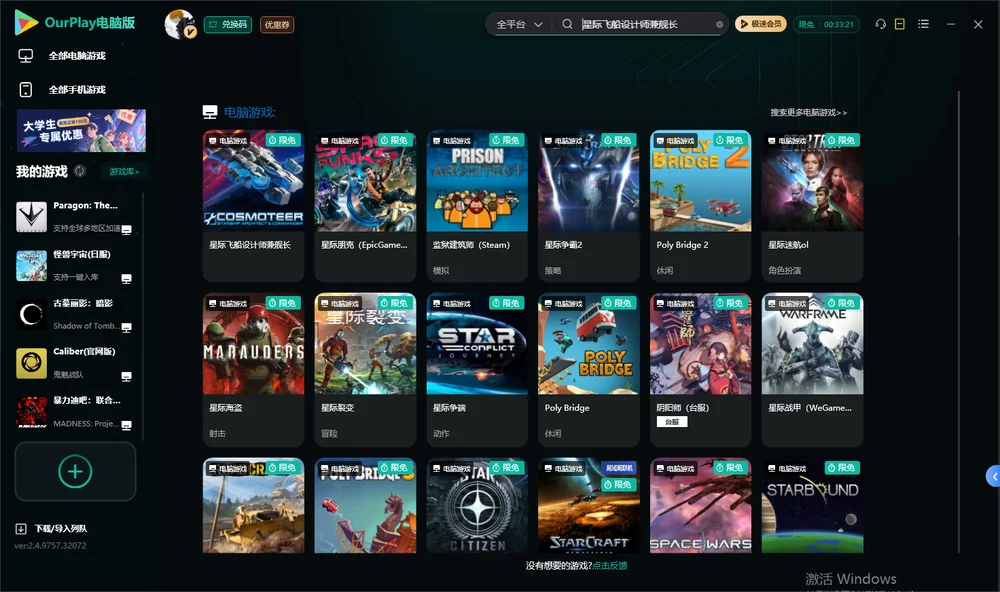
Task: Add a game with the plus button
Action: click(x=75, y=471)
